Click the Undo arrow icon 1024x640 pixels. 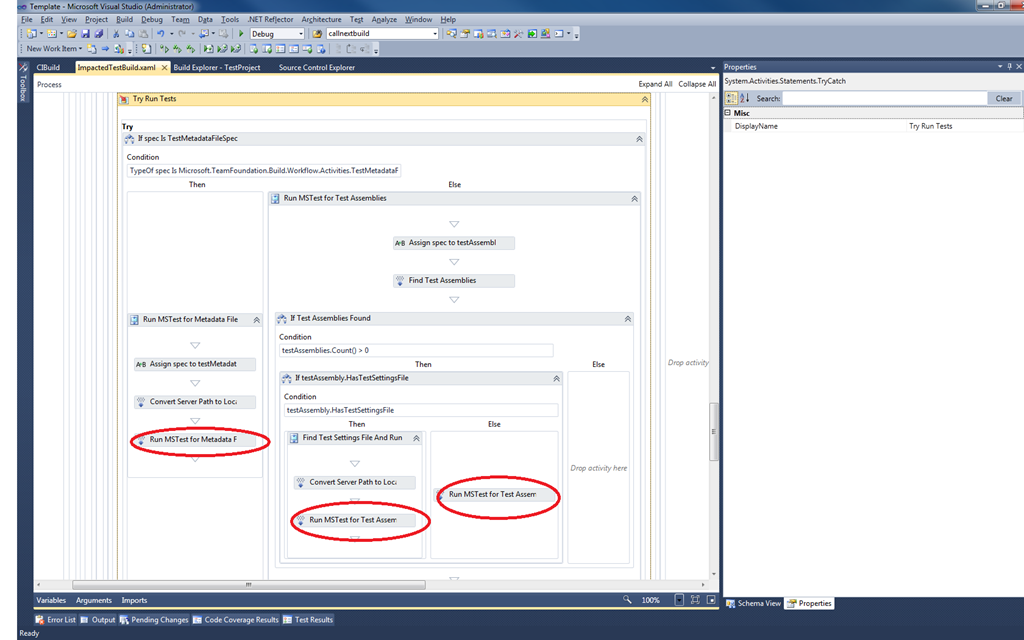tap(160, 33)
